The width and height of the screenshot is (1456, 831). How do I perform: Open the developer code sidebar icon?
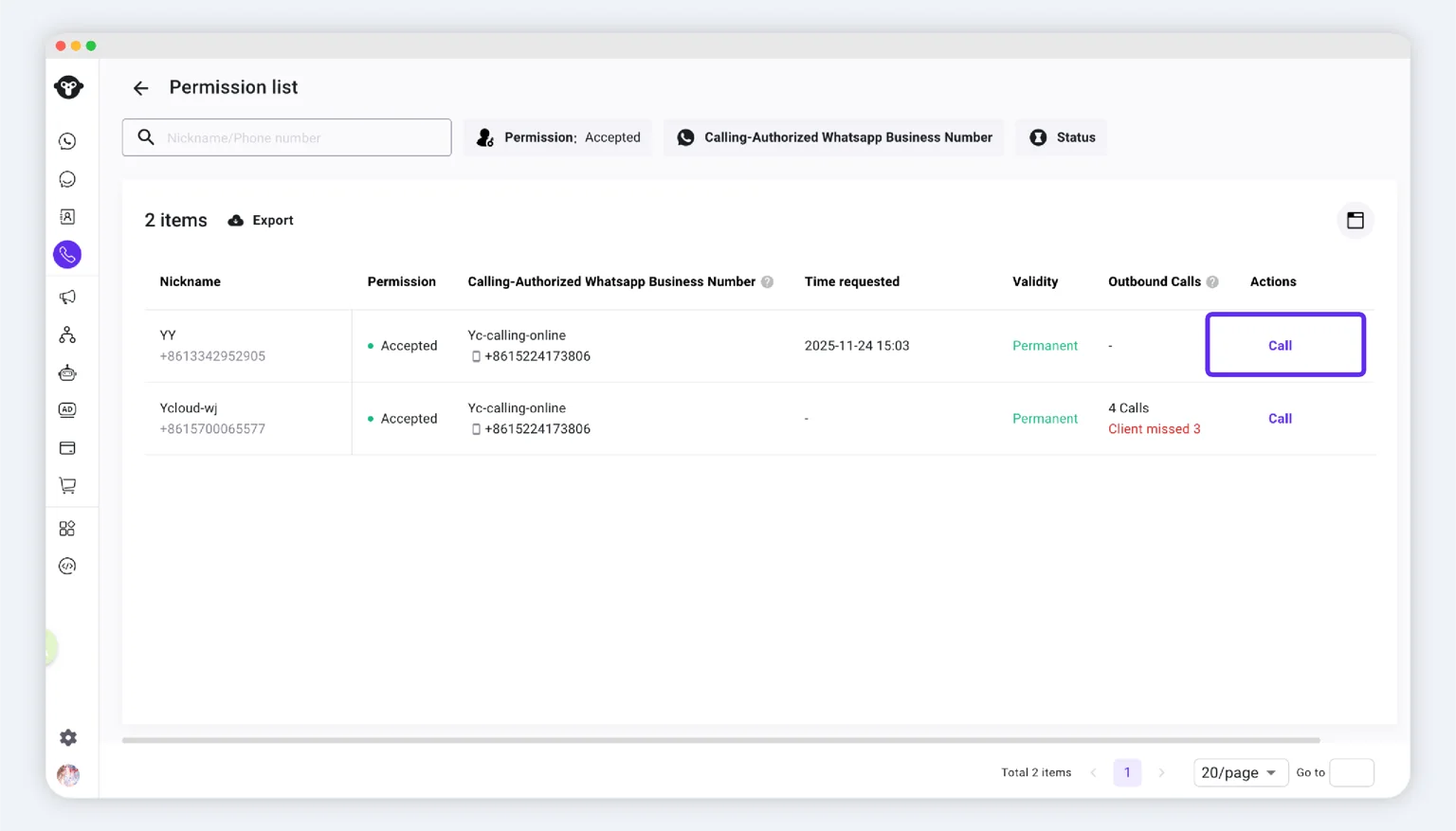[x=67, y=567]
